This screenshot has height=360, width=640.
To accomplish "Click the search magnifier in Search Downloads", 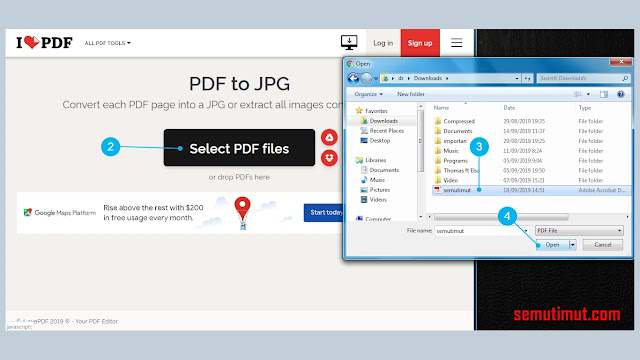I will [x=624, y=78].
